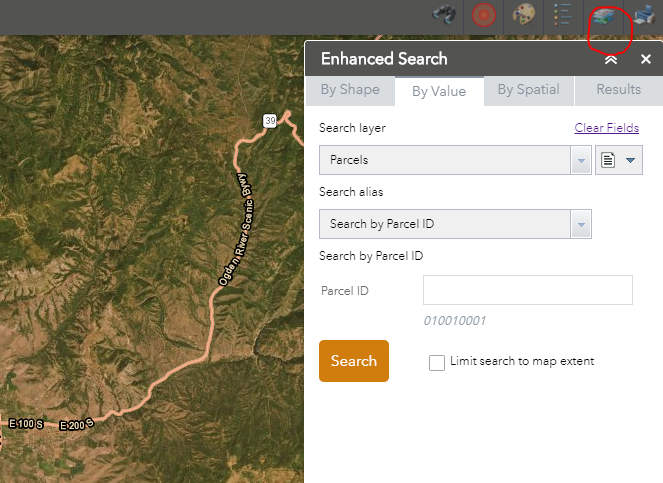Open the document options dropdown arrow
This screenshot has height=483, width=663.
tap(631, 160)
